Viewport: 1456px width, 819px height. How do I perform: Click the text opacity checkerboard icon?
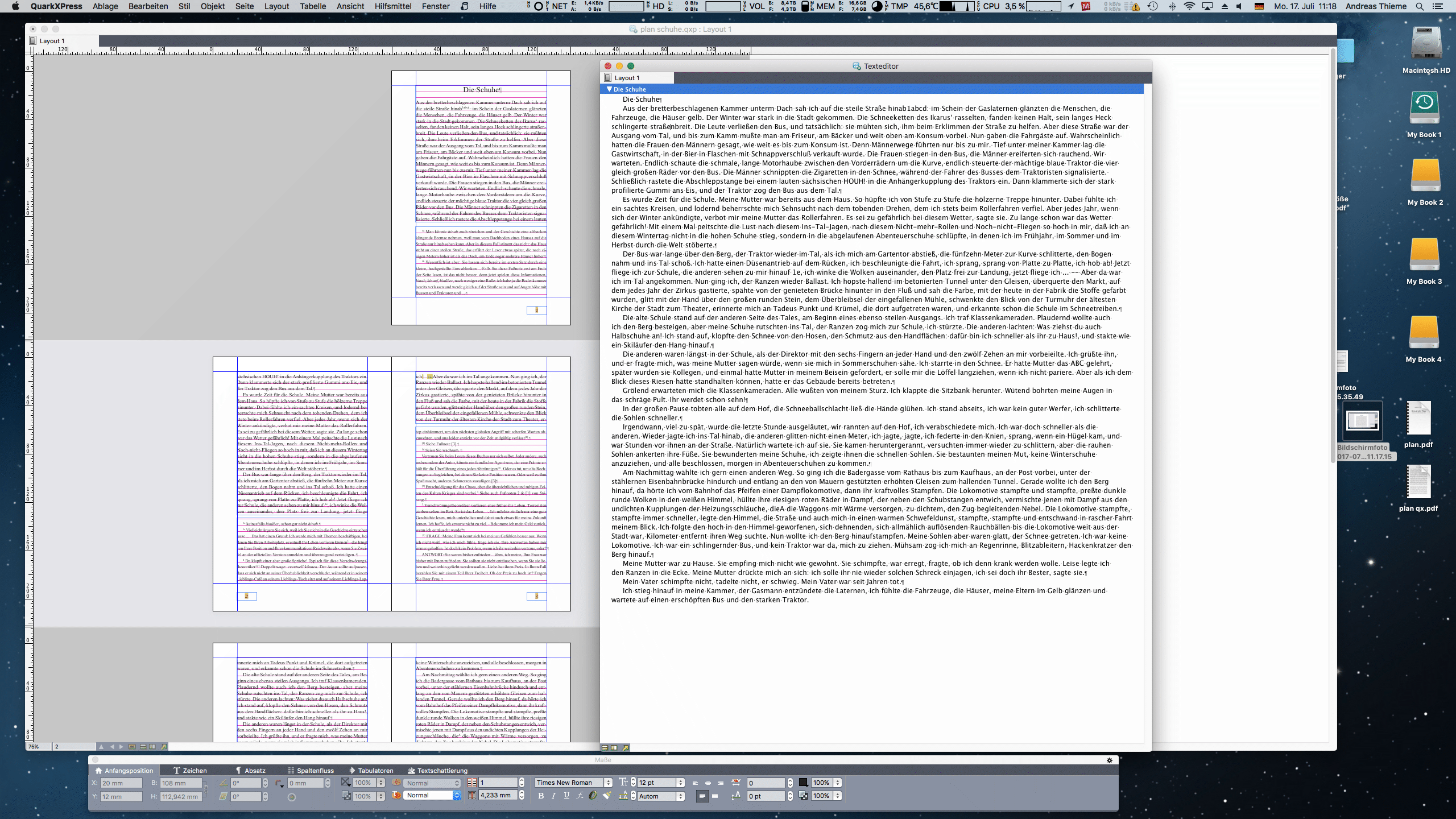point(803,796)
